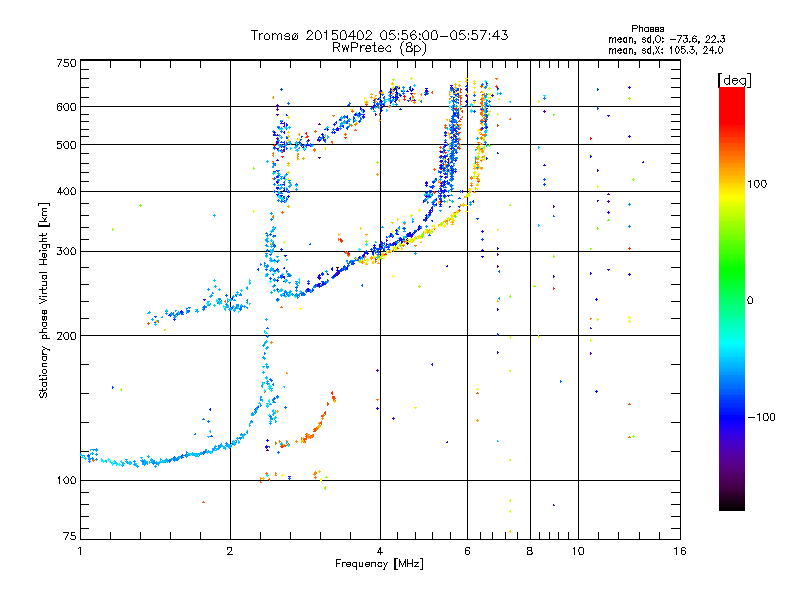Click the x-axis tick label '10'
Screen dimensions: 800x600
pos(578,551)
